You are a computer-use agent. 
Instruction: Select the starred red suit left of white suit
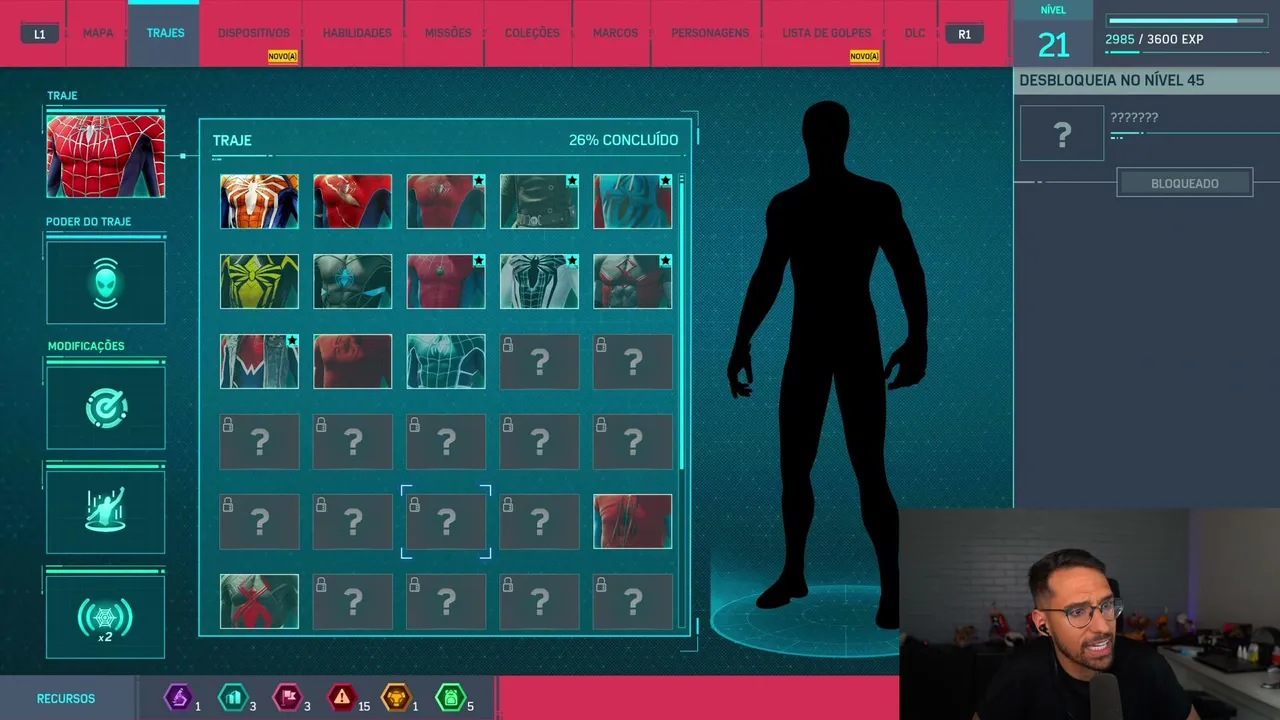coord(446,281)
